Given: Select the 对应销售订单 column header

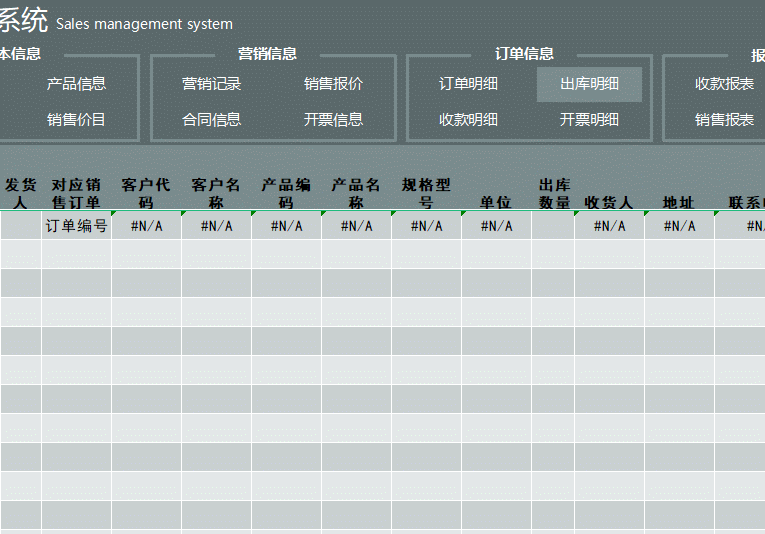Looking at the screenshot, I should pyautogui.click(x=76, y=194).
